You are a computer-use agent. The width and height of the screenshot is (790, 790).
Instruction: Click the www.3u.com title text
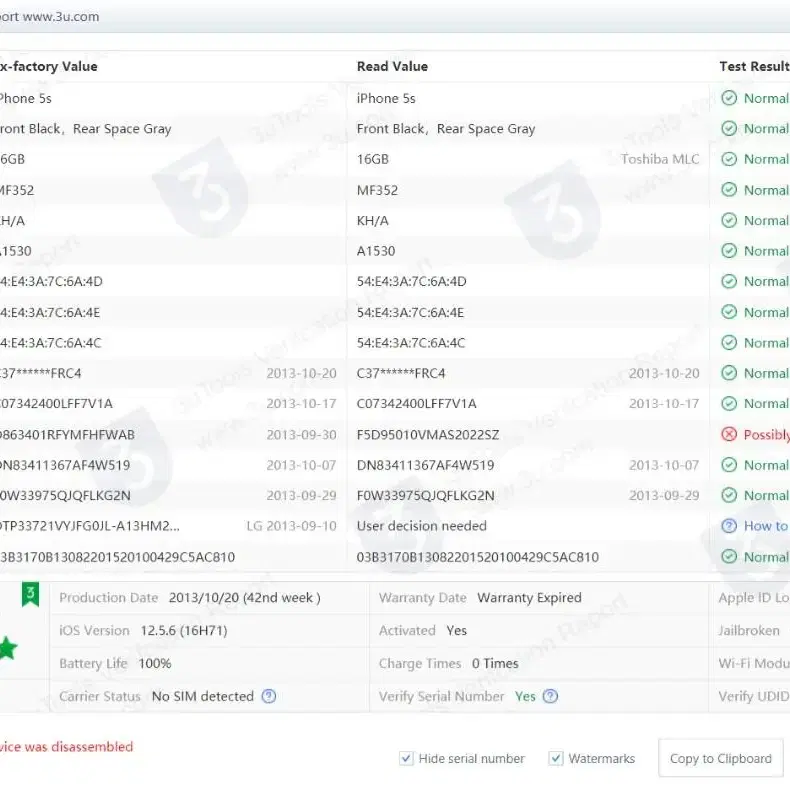coord(61,17)
